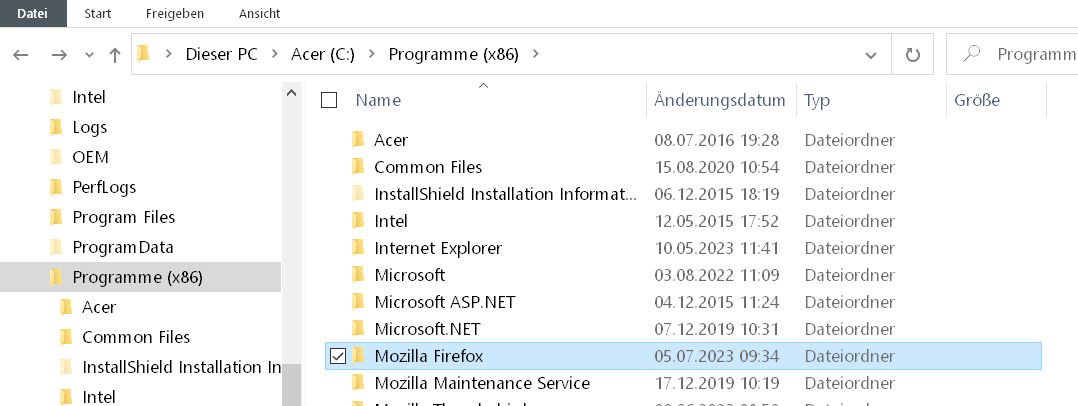This screenshot has height=406, width=1078.
Task: Click the Back navigation arrow
Action: tap(21, 55)
